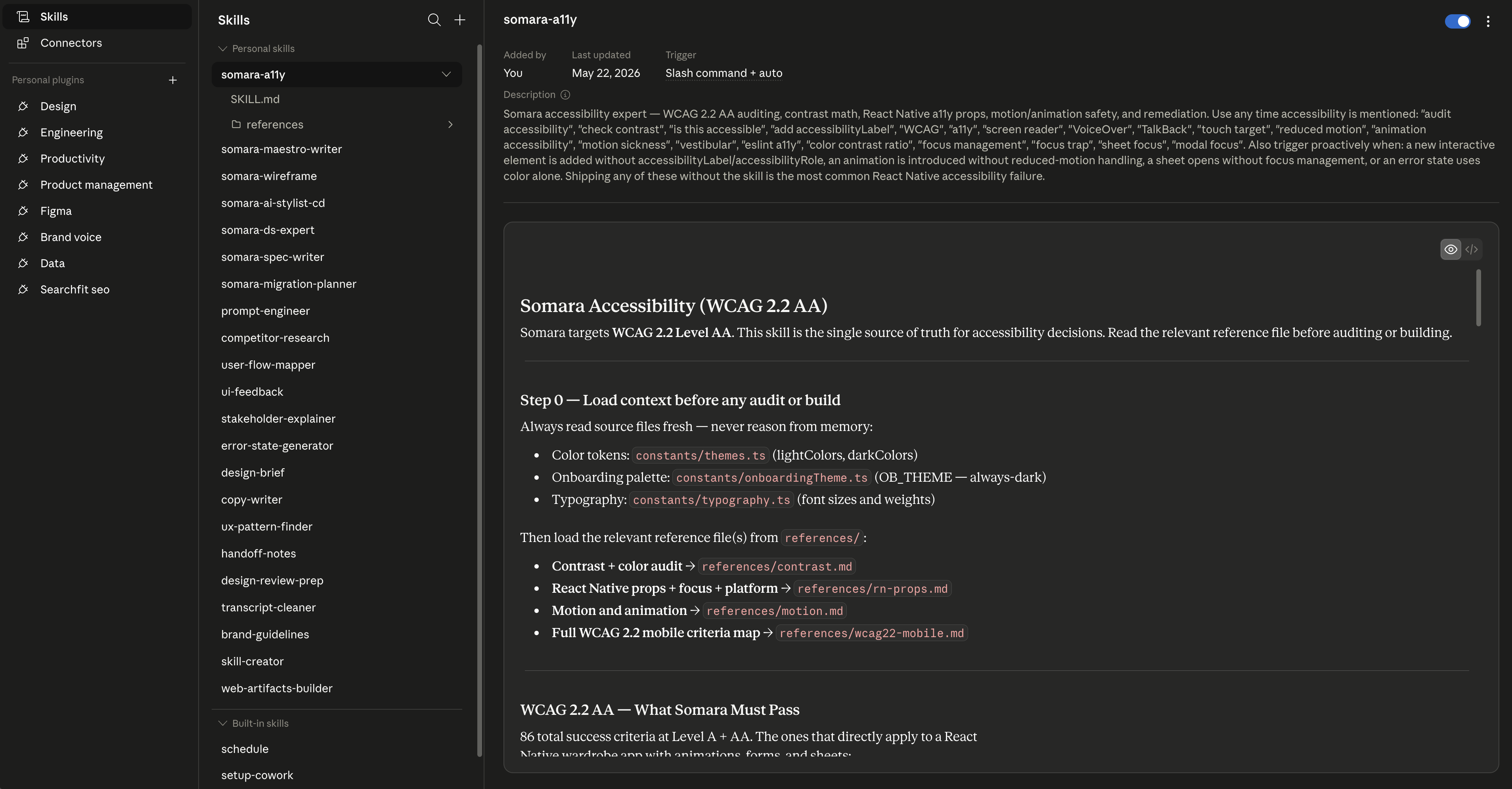Click the Productivity plugin icon

(23, 159)
